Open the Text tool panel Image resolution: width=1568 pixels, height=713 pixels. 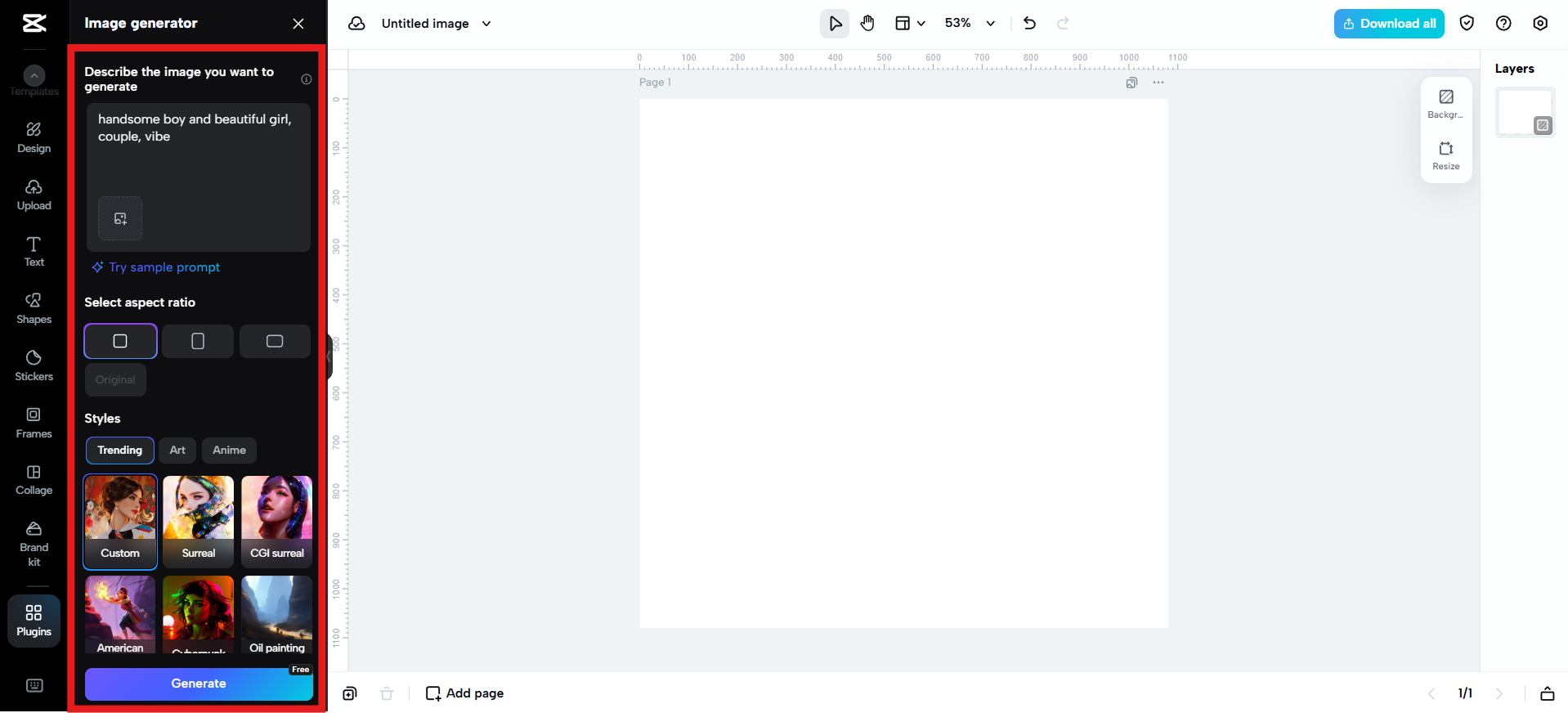point(34,252)
